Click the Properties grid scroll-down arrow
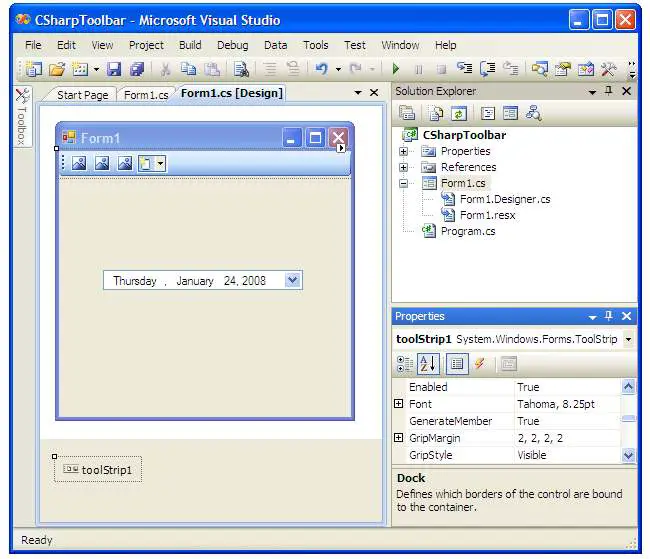Image resolution: width=650 pixels, height=559 pixels. tap(628, 455)
